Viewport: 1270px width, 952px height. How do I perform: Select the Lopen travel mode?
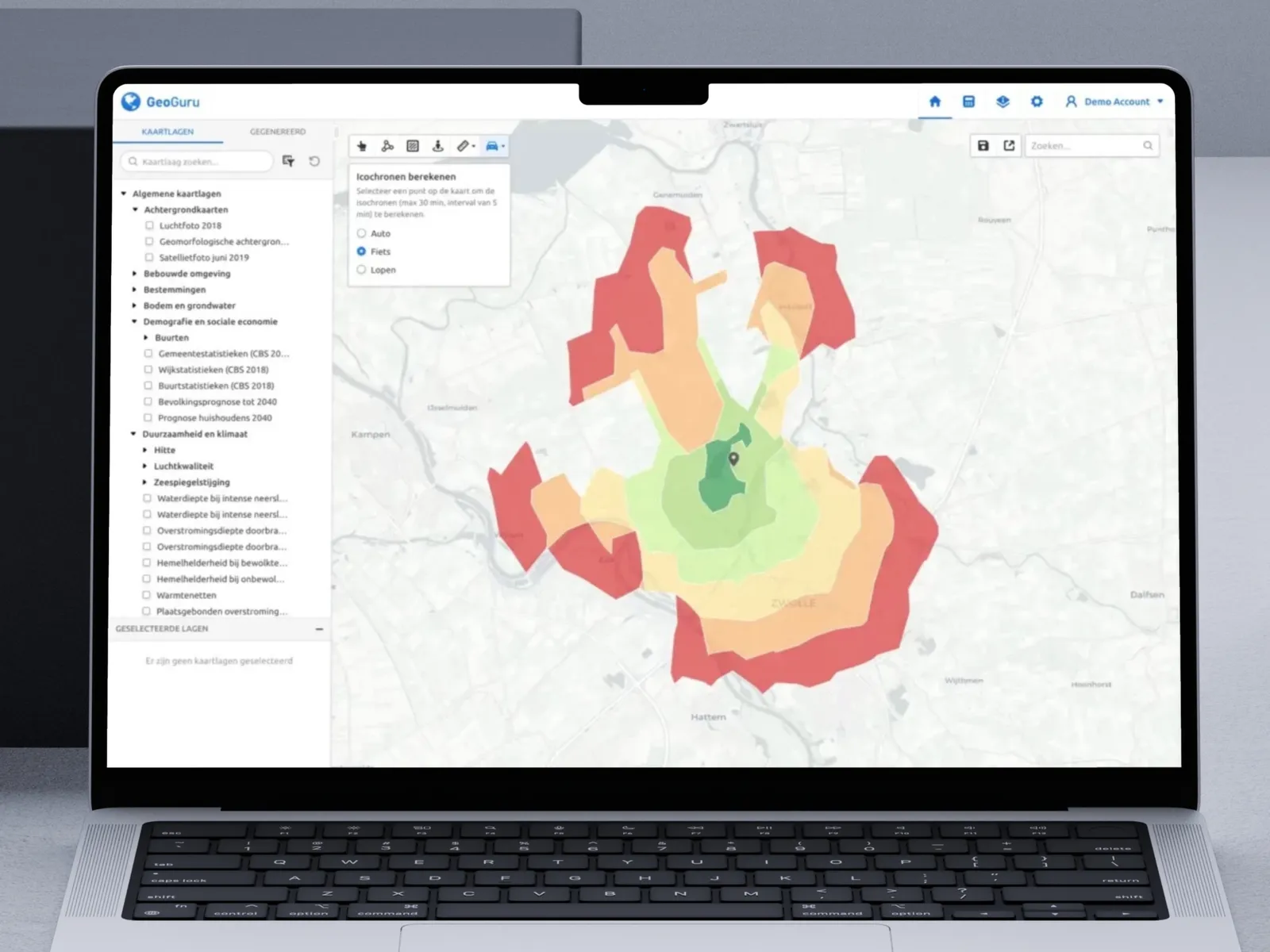[x=362, y=270]
